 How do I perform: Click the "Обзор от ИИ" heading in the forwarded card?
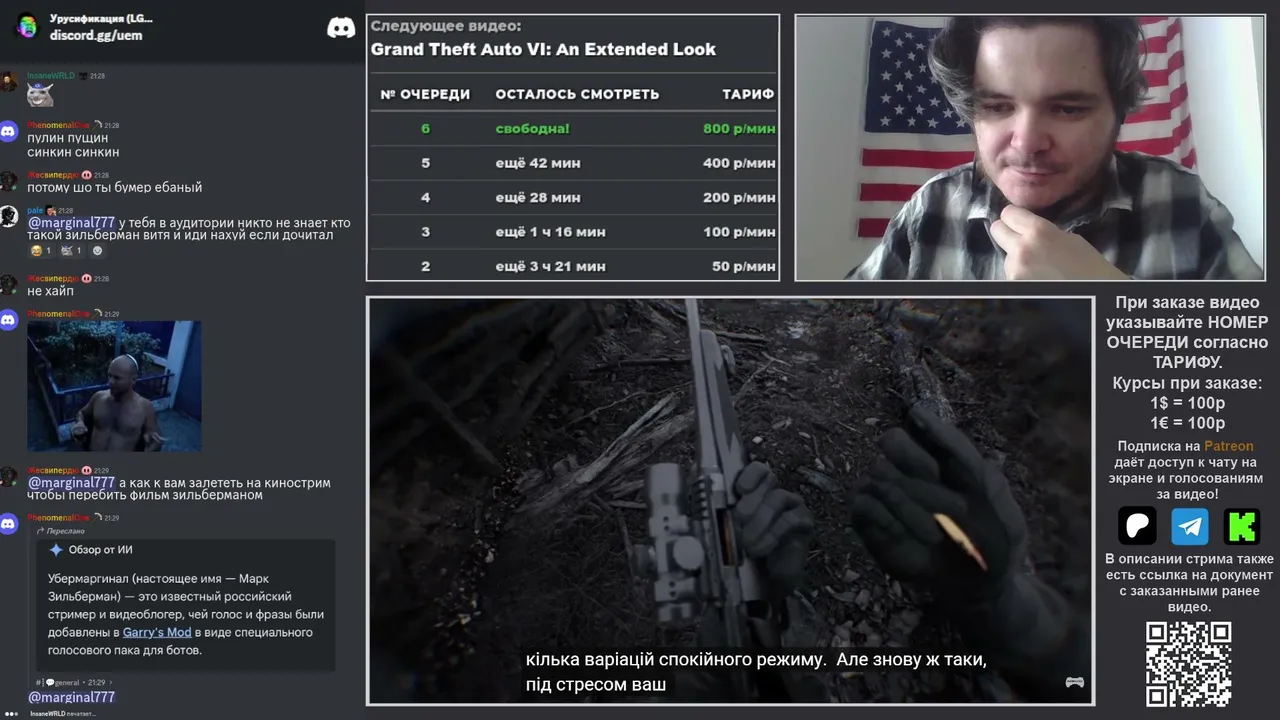click(100, 550)
